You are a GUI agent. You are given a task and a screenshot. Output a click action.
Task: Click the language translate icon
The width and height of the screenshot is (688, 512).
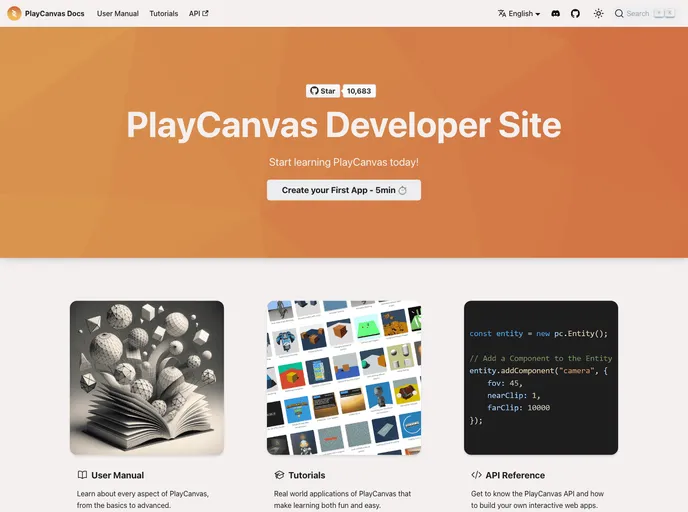(502, 14)
